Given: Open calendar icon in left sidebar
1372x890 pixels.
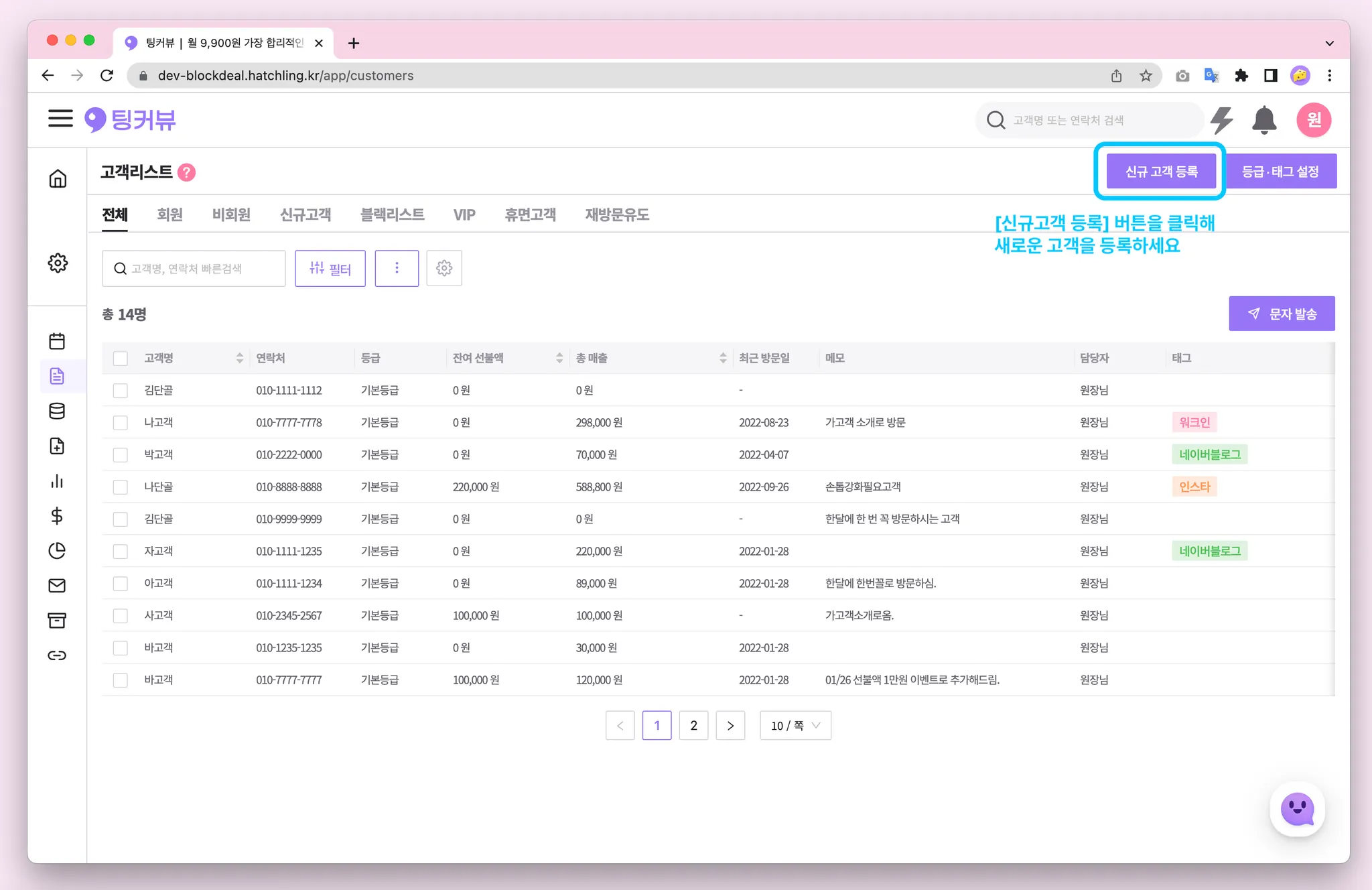Looking at the screenshot, I should (x=58, y=341).
